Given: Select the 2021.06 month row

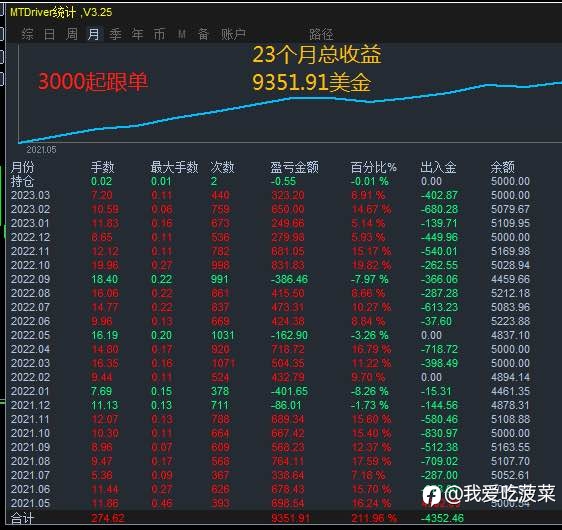Looking at the screenshot, I should tap(271, 489).
